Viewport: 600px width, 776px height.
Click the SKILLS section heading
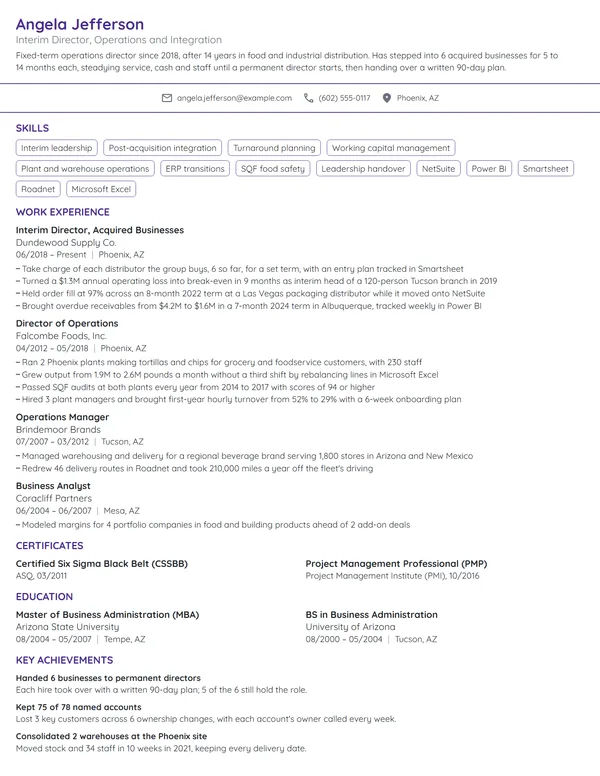[x=33, y=128]
